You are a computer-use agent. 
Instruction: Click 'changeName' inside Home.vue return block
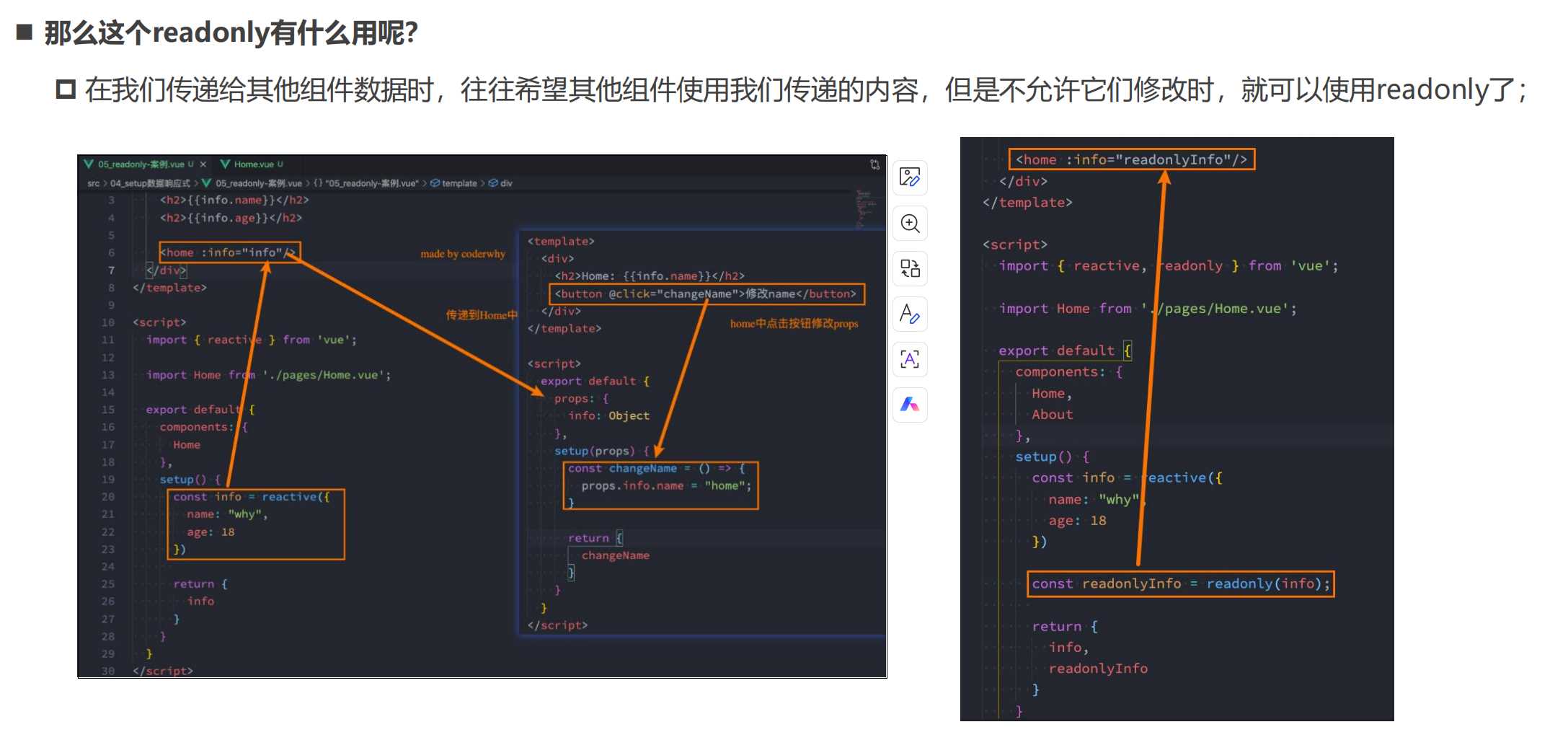(x=616, y=555)
